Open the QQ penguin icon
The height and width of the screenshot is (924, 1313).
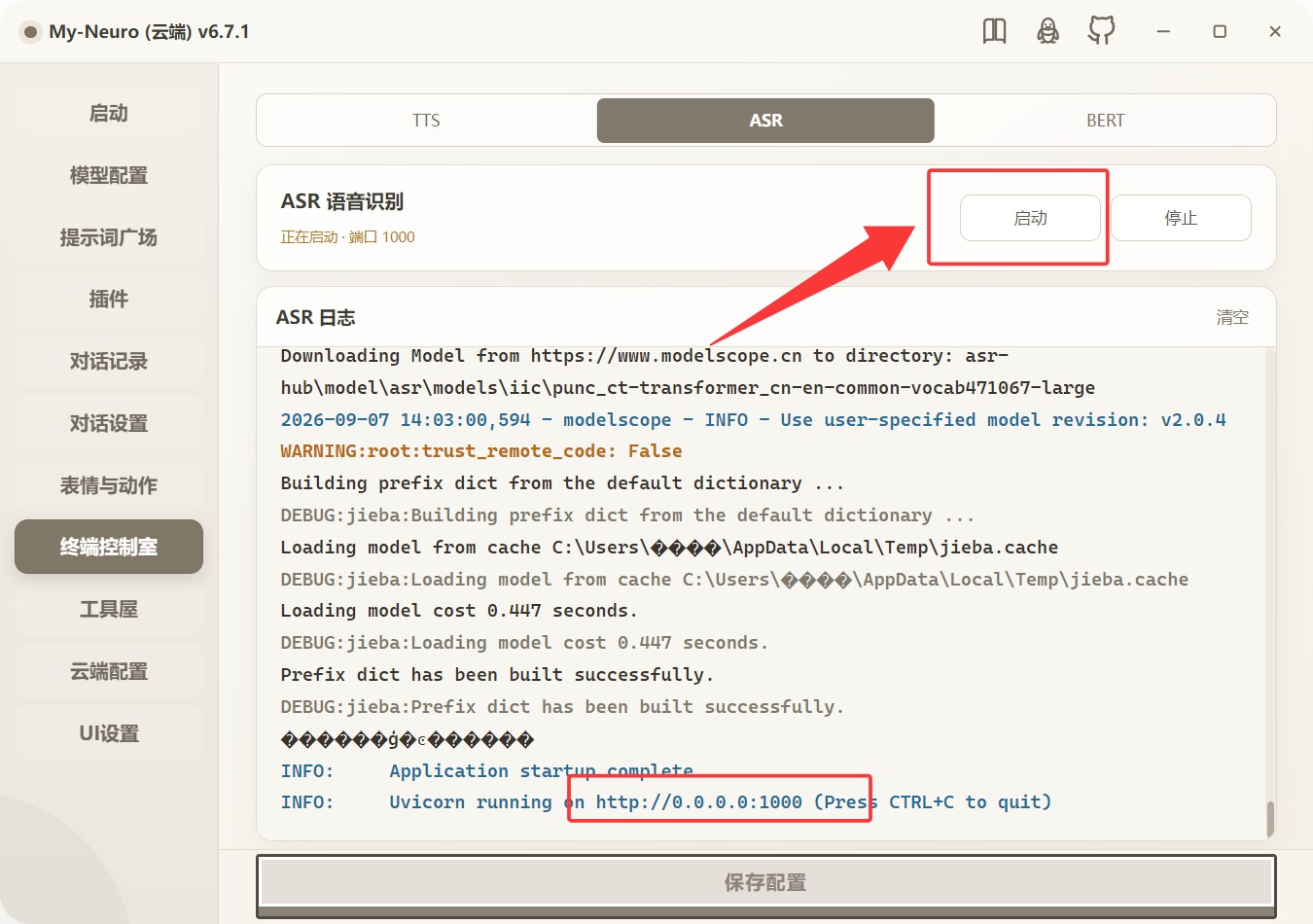1047,31
